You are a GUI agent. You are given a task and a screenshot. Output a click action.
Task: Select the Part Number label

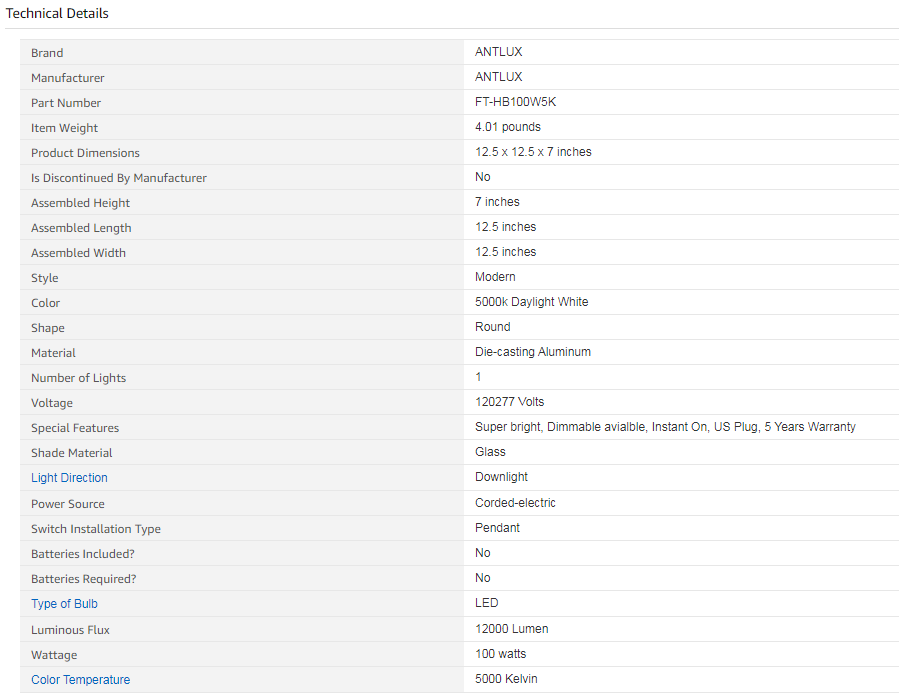pyautogui.click(x=66, y=103)
